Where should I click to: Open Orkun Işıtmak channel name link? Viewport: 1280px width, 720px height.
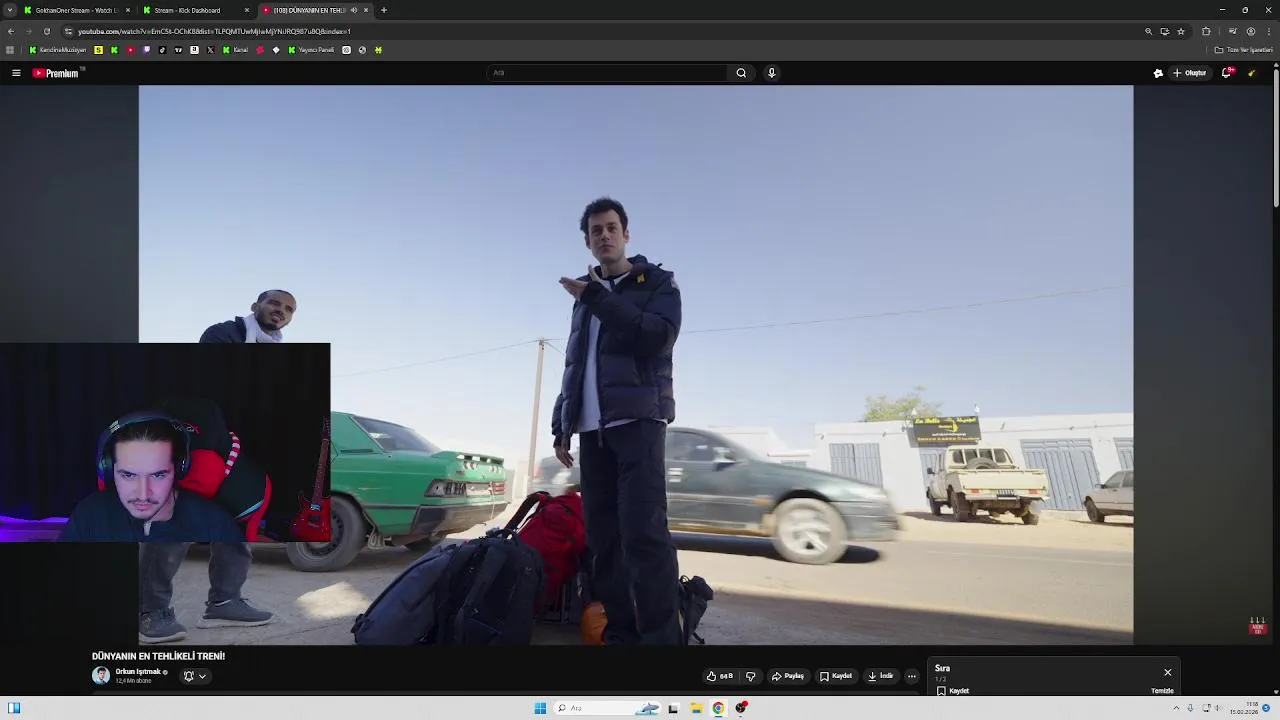click(x=138, y=672)
